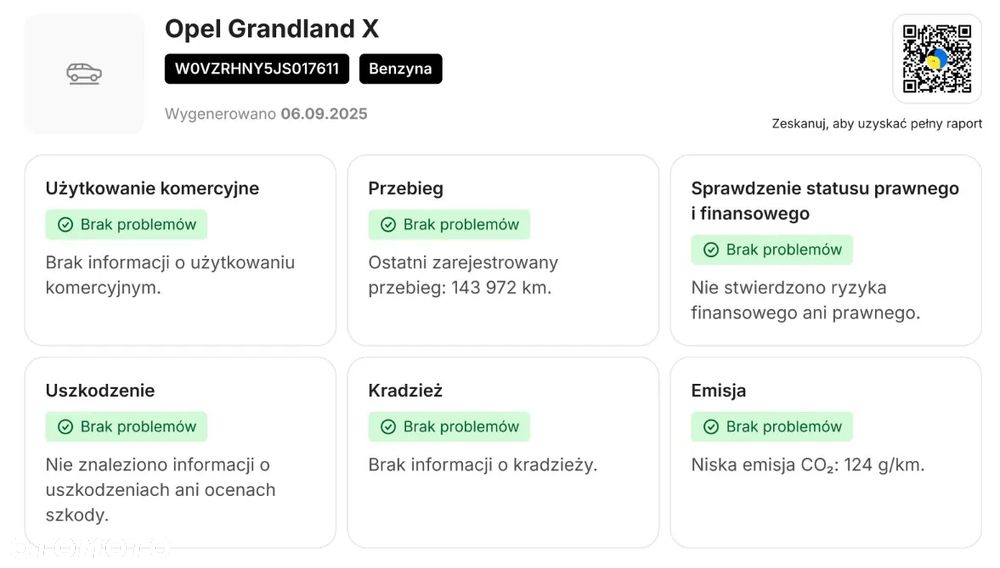Click the Benzyna fuel badge
Screen dimensions: 1000x568
(400, 69)
